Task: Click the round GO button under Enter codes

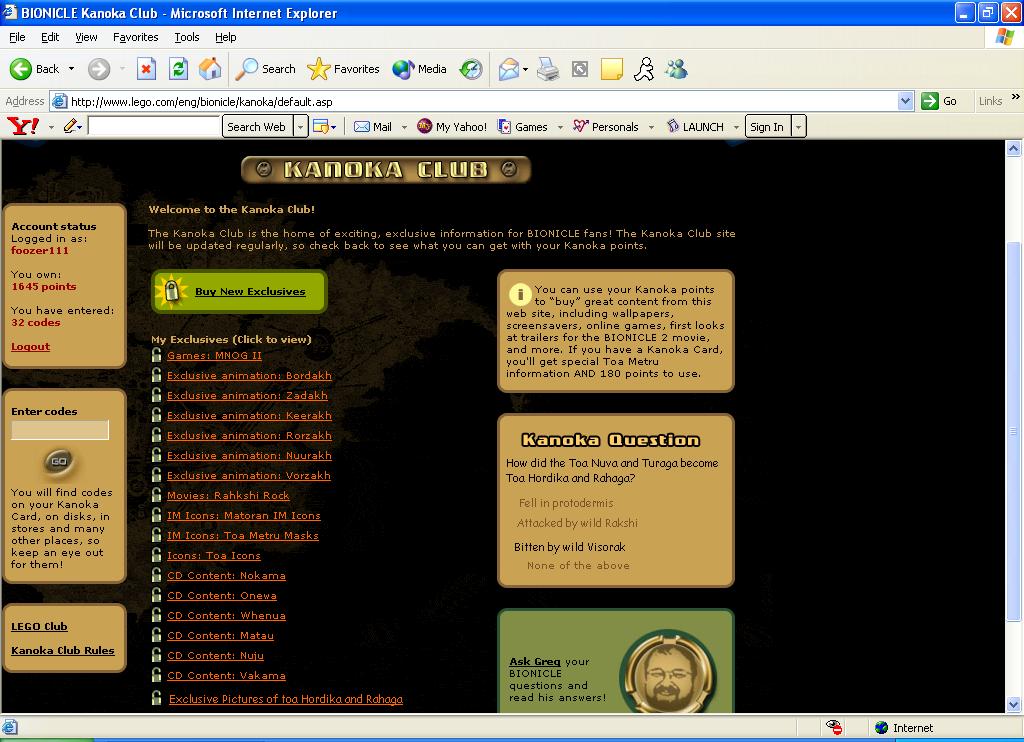Action: [x=59, y=461]
